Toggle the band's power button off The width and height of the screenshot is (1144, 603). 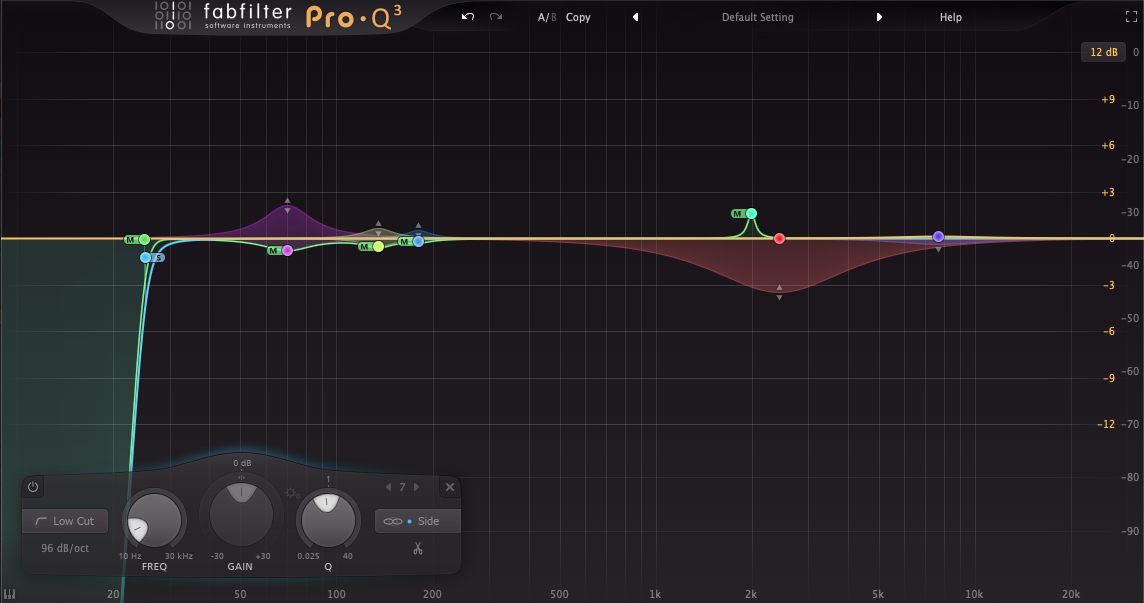[31, 487]
